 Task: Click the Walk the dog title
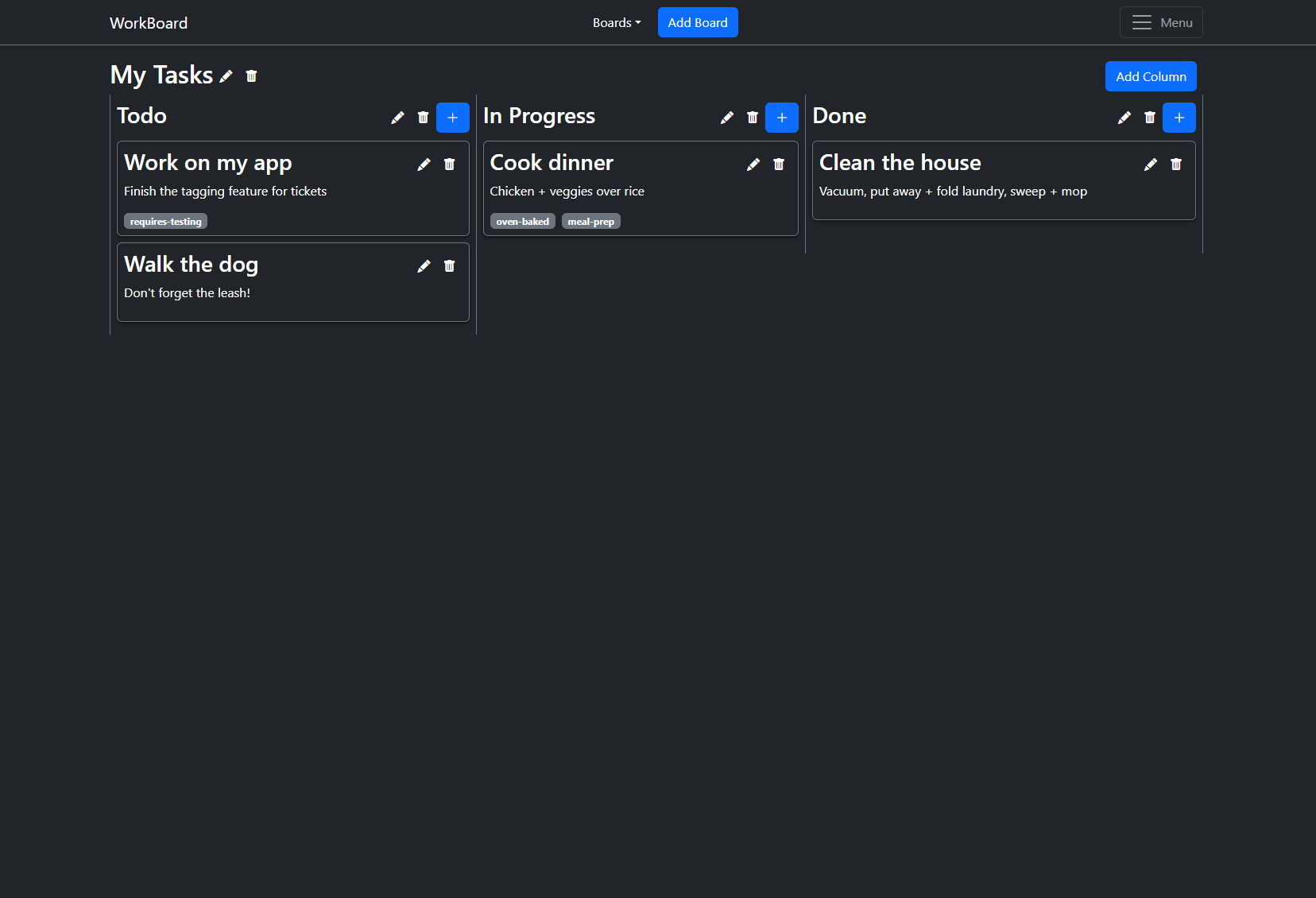point(192,265)
